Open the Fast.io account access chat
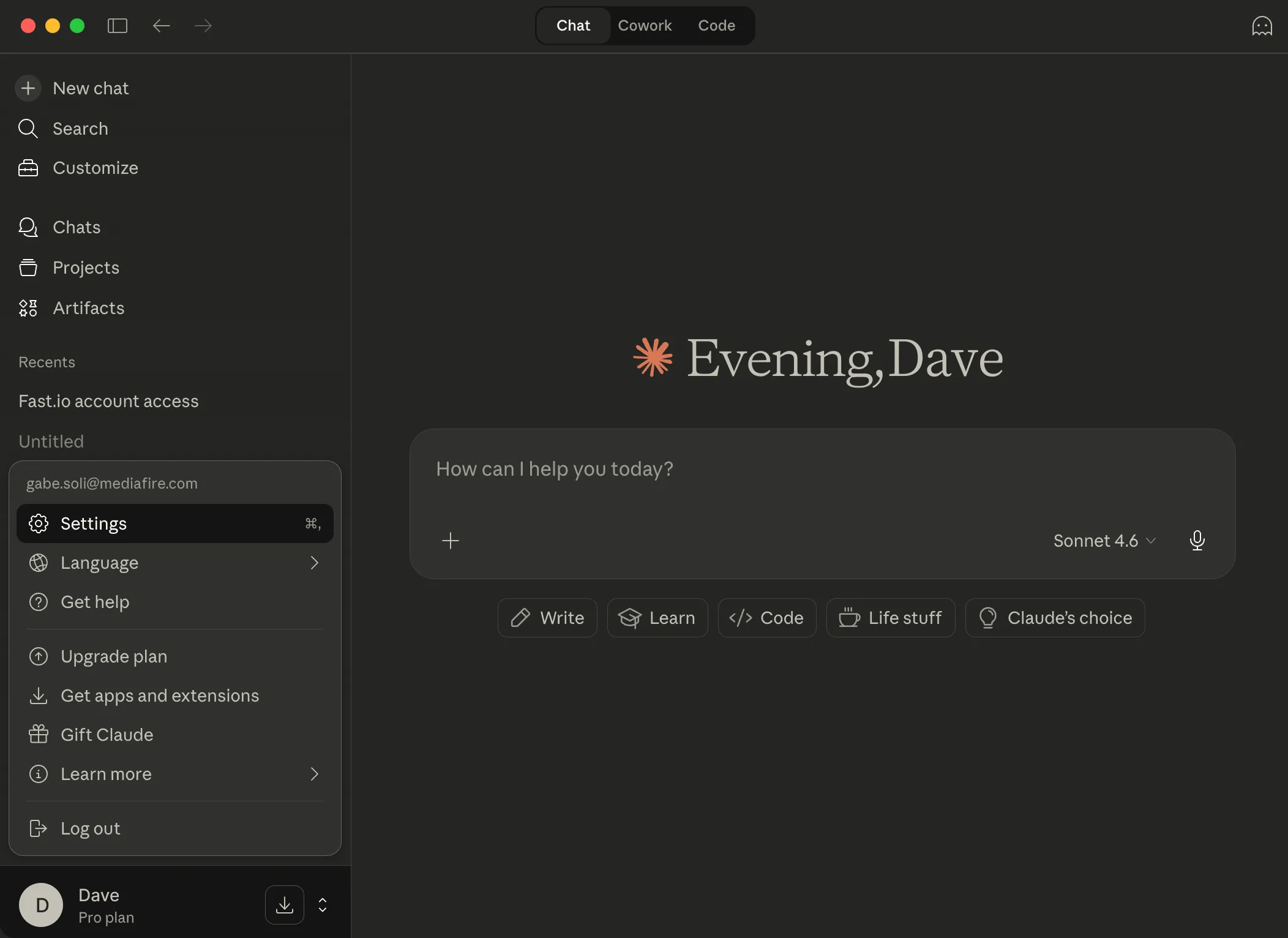 tap(108, 401)
